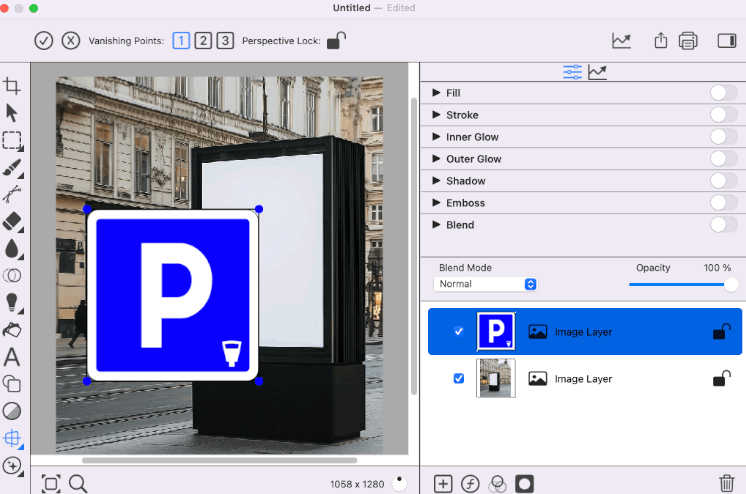746x494 pixels.
Task: Switch to the curves graph tab
Action: point(597,72)
